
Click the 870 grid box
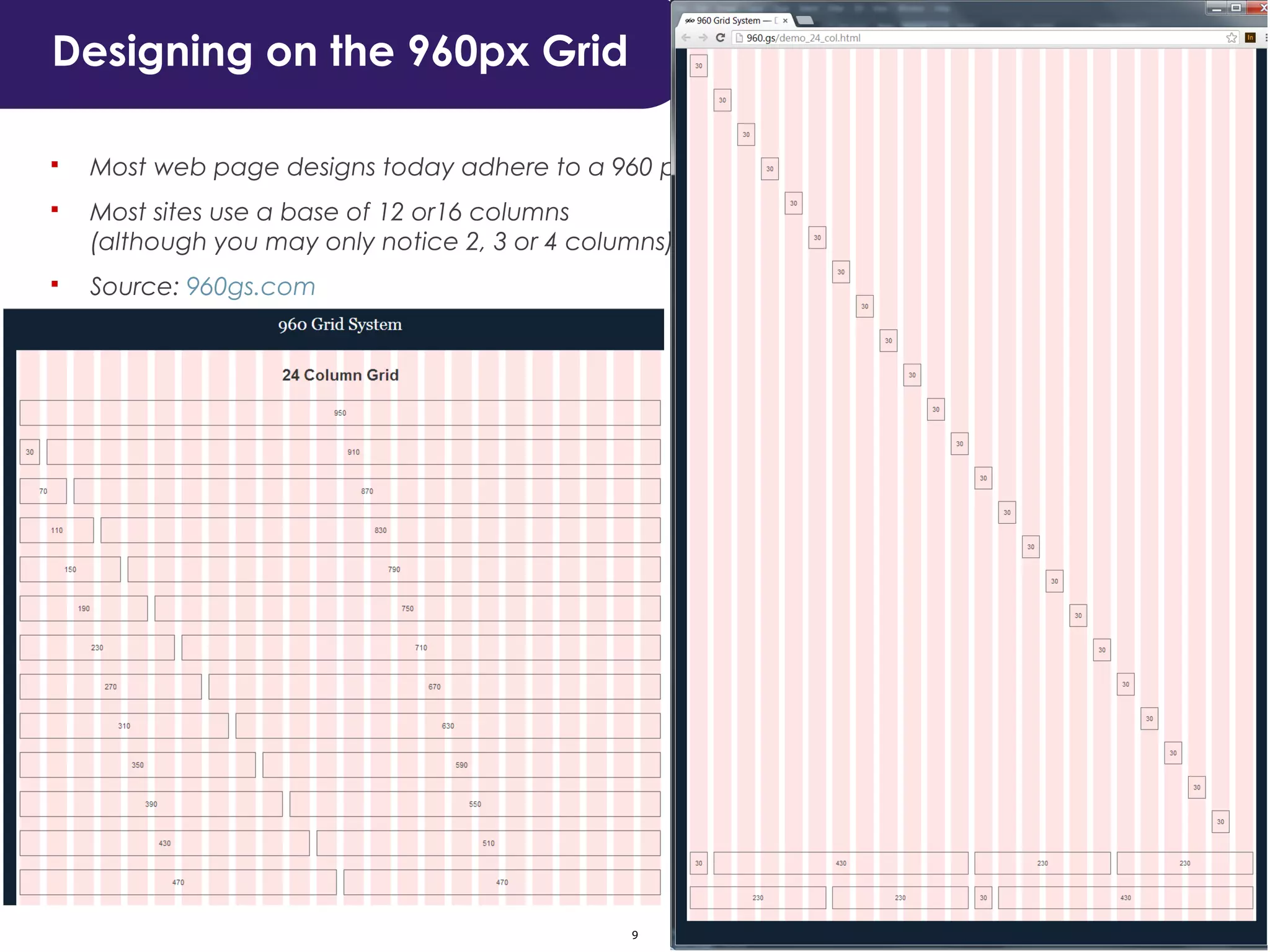(367, 491)
